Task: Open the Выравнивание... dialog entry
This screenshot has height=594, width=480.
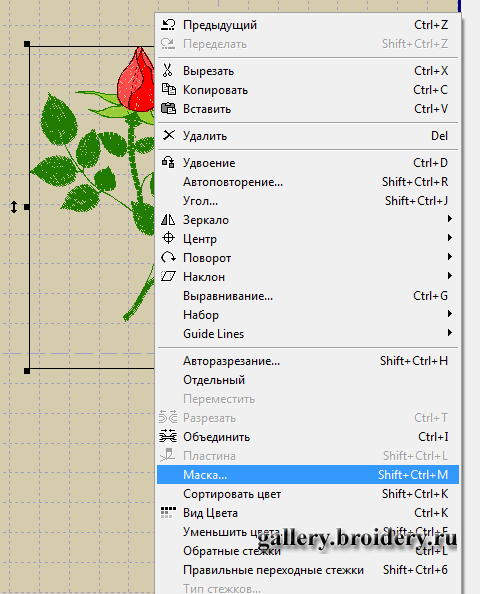Action: click(308, 295)
